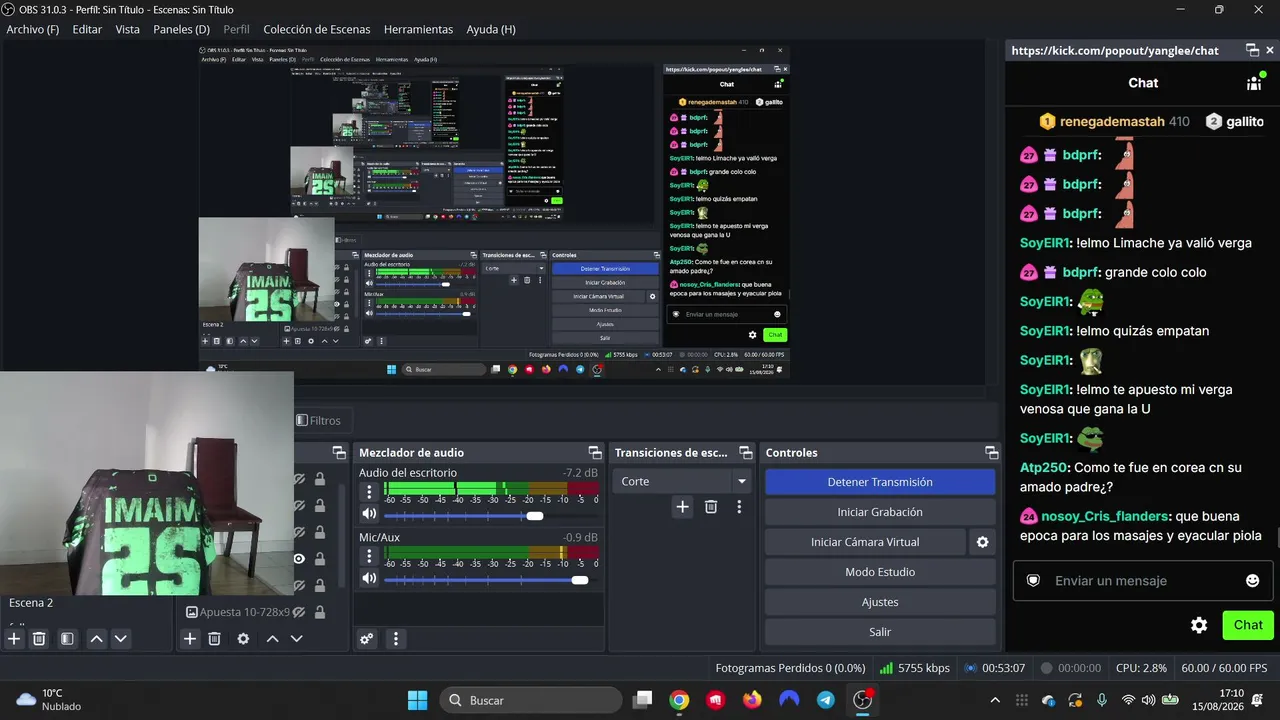Undock the Controles panel

coord(991,453)
